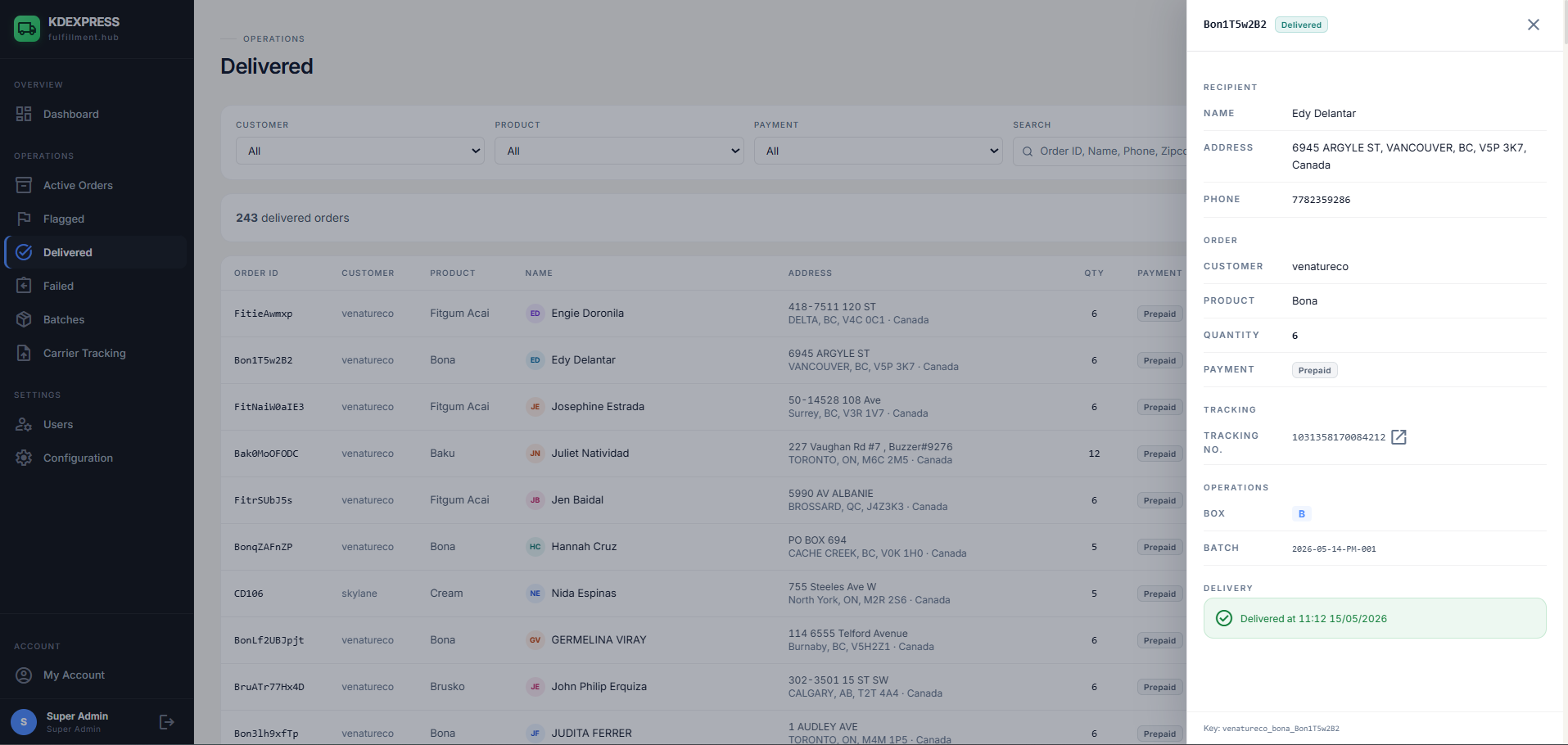The image size is (1568, 745).
Task: Open My Account page
Action: click(x=97, y=675)
